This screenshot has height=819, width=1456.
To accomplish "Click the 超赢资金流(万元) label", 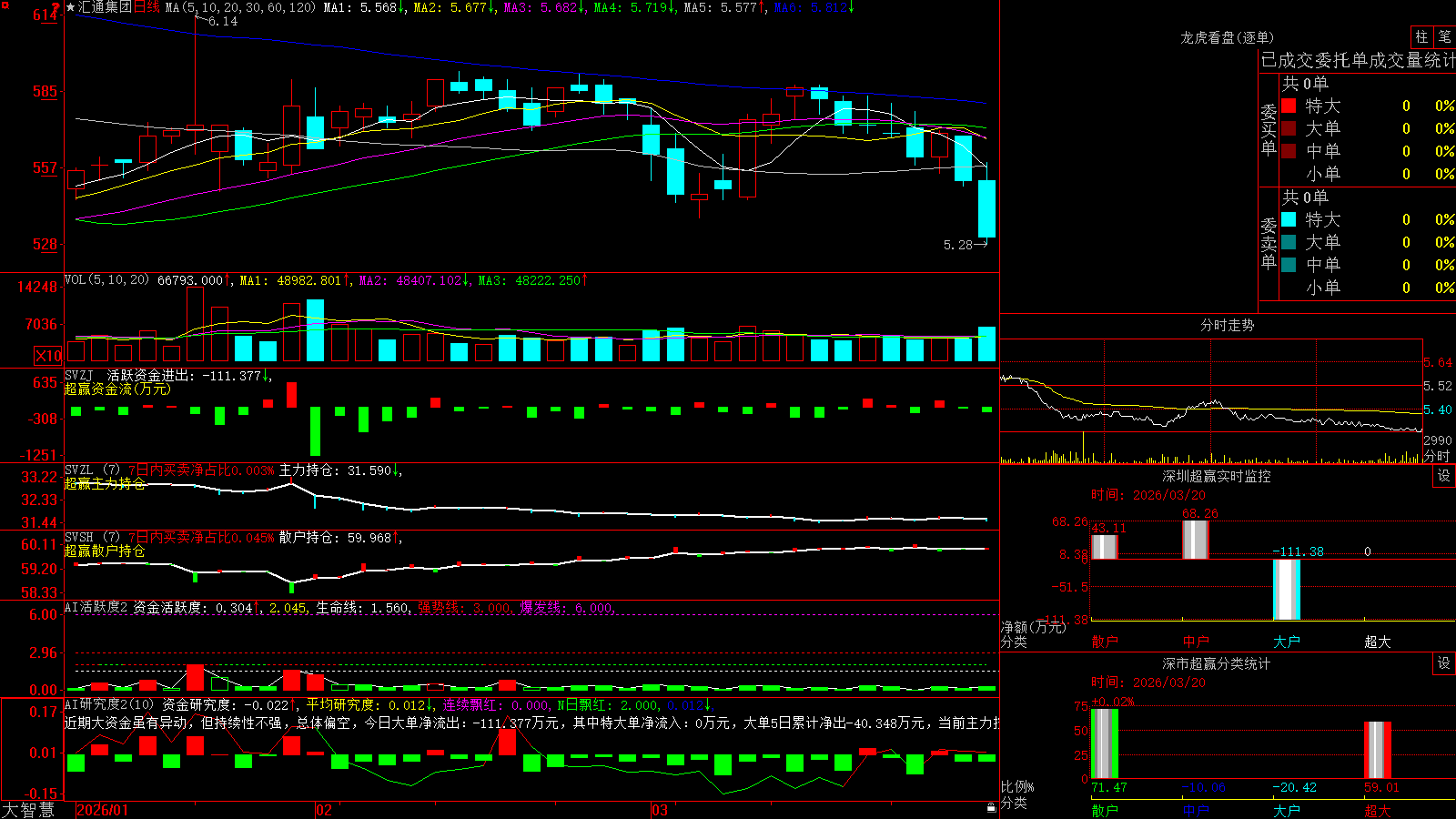I will click(117, 389).
